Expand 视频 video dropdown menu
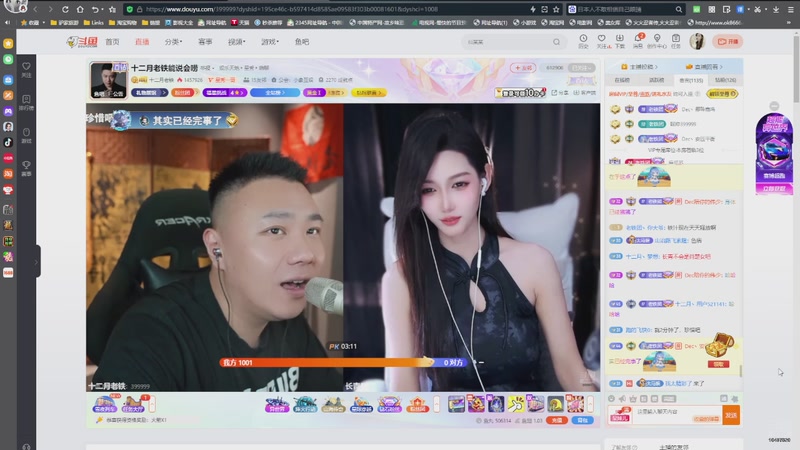800x450 pixels. 236,42
